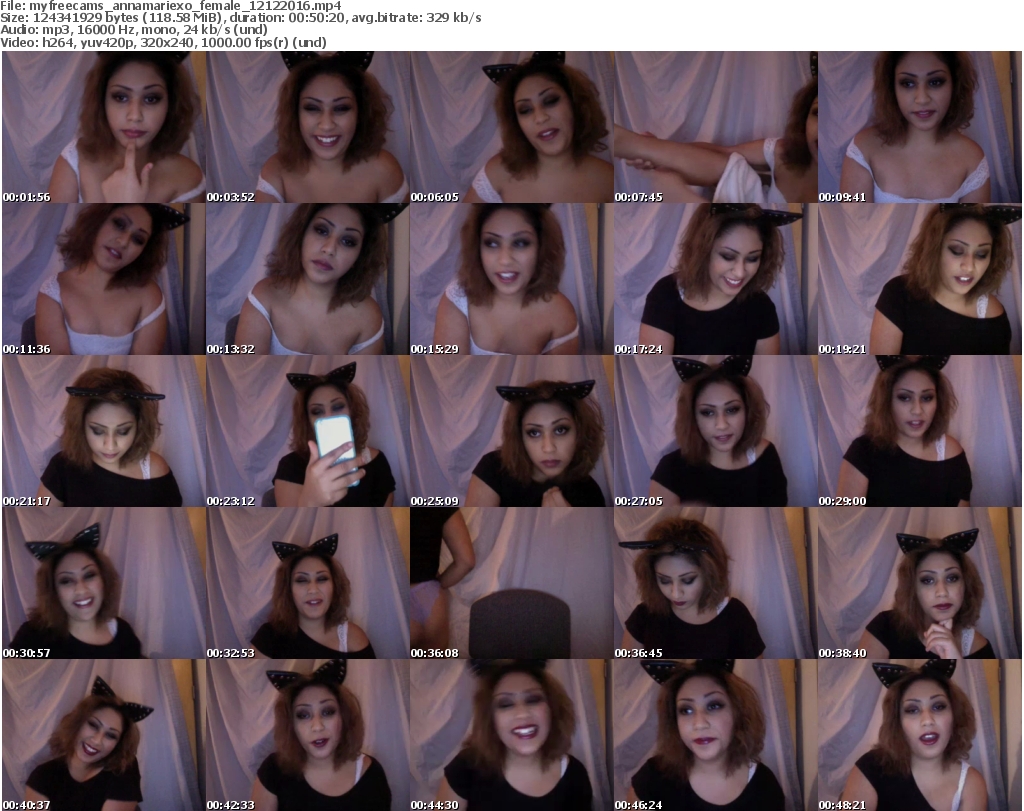1024x811 pixels.
Task: Click the 'File:' name line in header
Action: [170, 5]
